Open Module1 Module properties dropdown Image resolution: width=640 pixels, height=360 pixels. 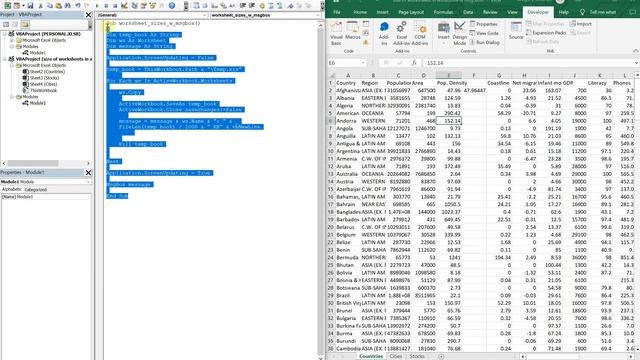[x=88, y=182]
